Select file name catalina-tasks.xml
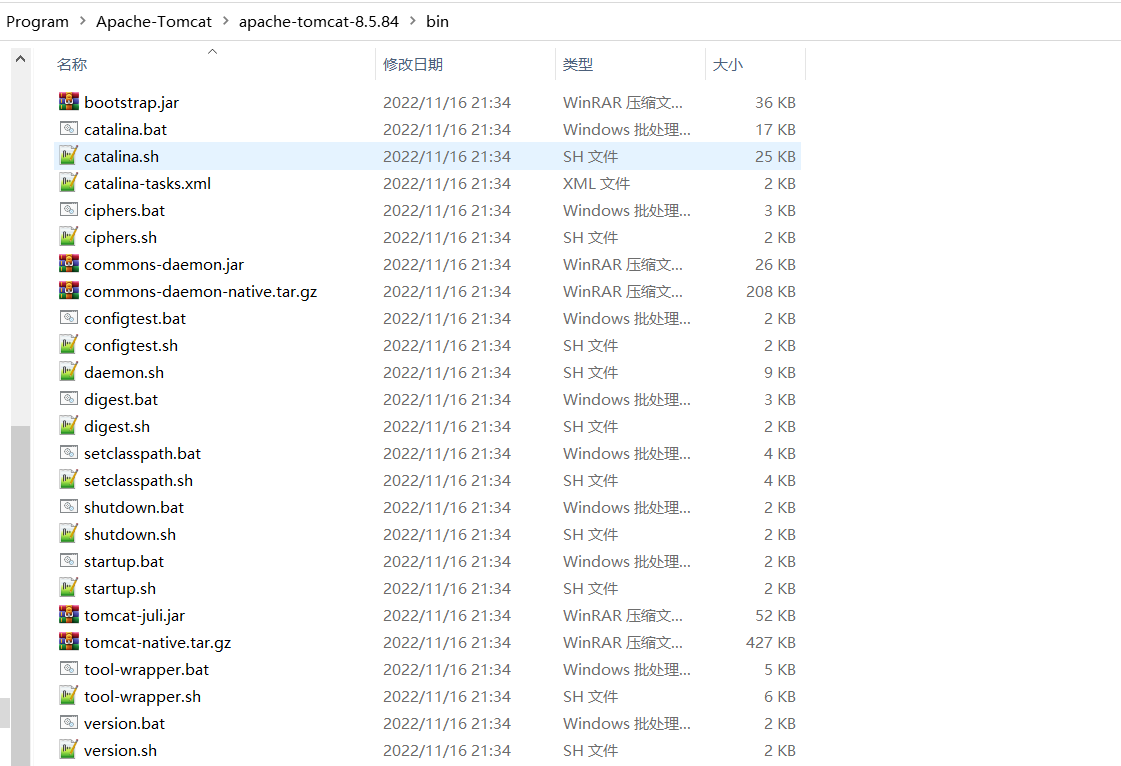Viewport: 1121px width, 766px height. pyautogui.click(x=147, y=183)
